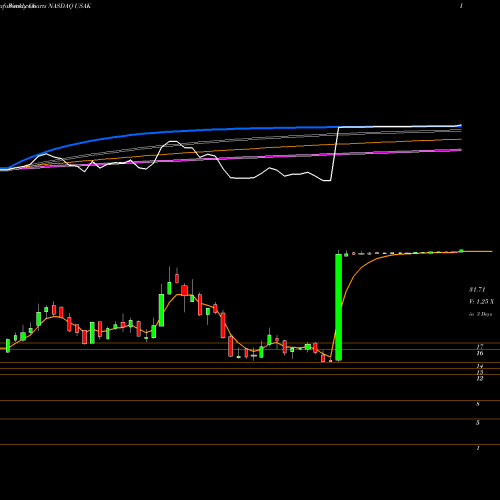Click the "in 3 Days" label

480,314
